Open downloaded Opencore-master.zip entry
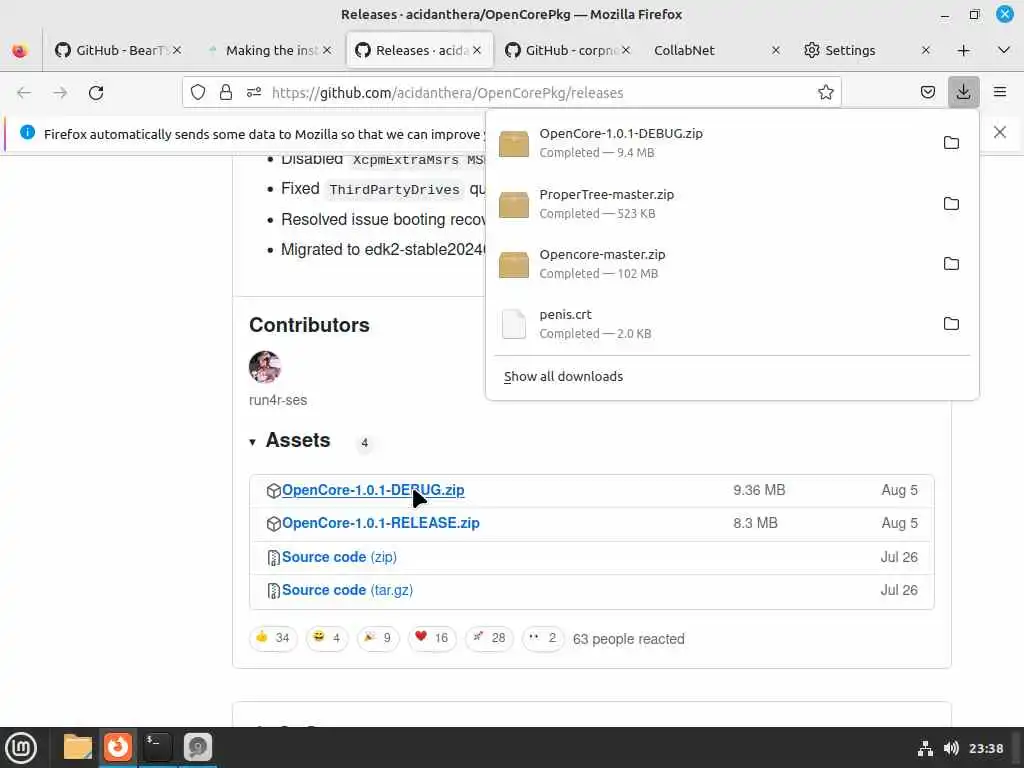The width and height of the screenshot is (1024, 768). 712,263
